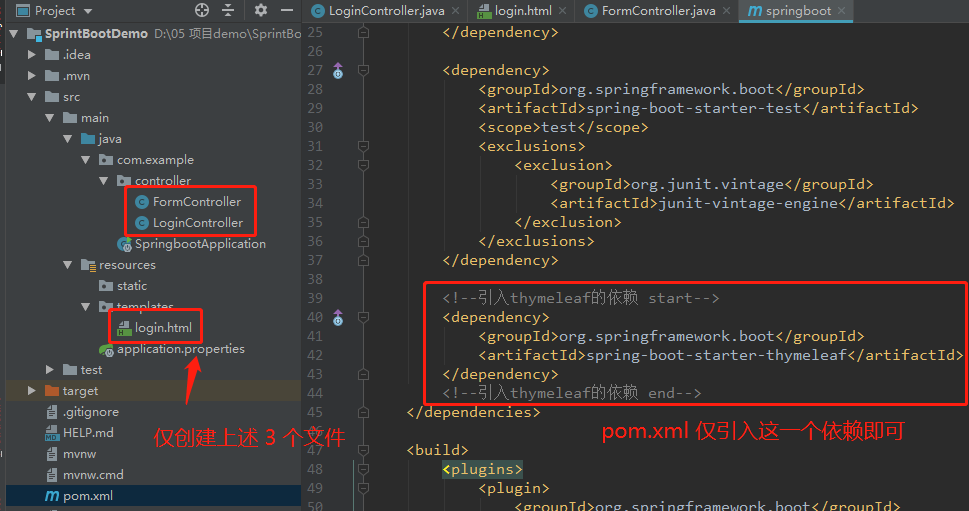Click gutter dependency icon on line 27
This screenshot has height=511, width=969.
tap(338, 70)
